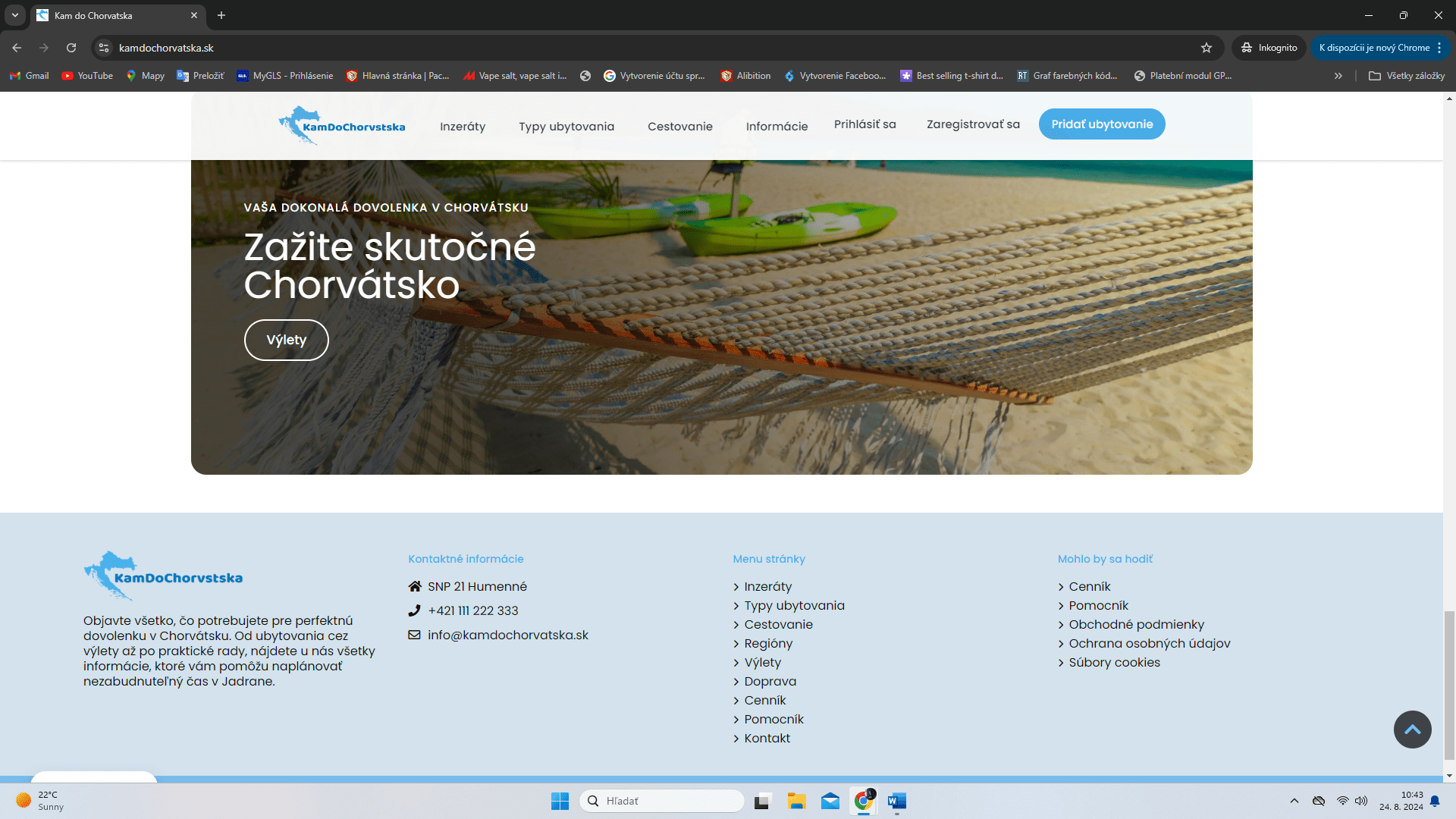
Task: Select the Kam do Chorvatska tab
Action: click(x=118, y=15)
